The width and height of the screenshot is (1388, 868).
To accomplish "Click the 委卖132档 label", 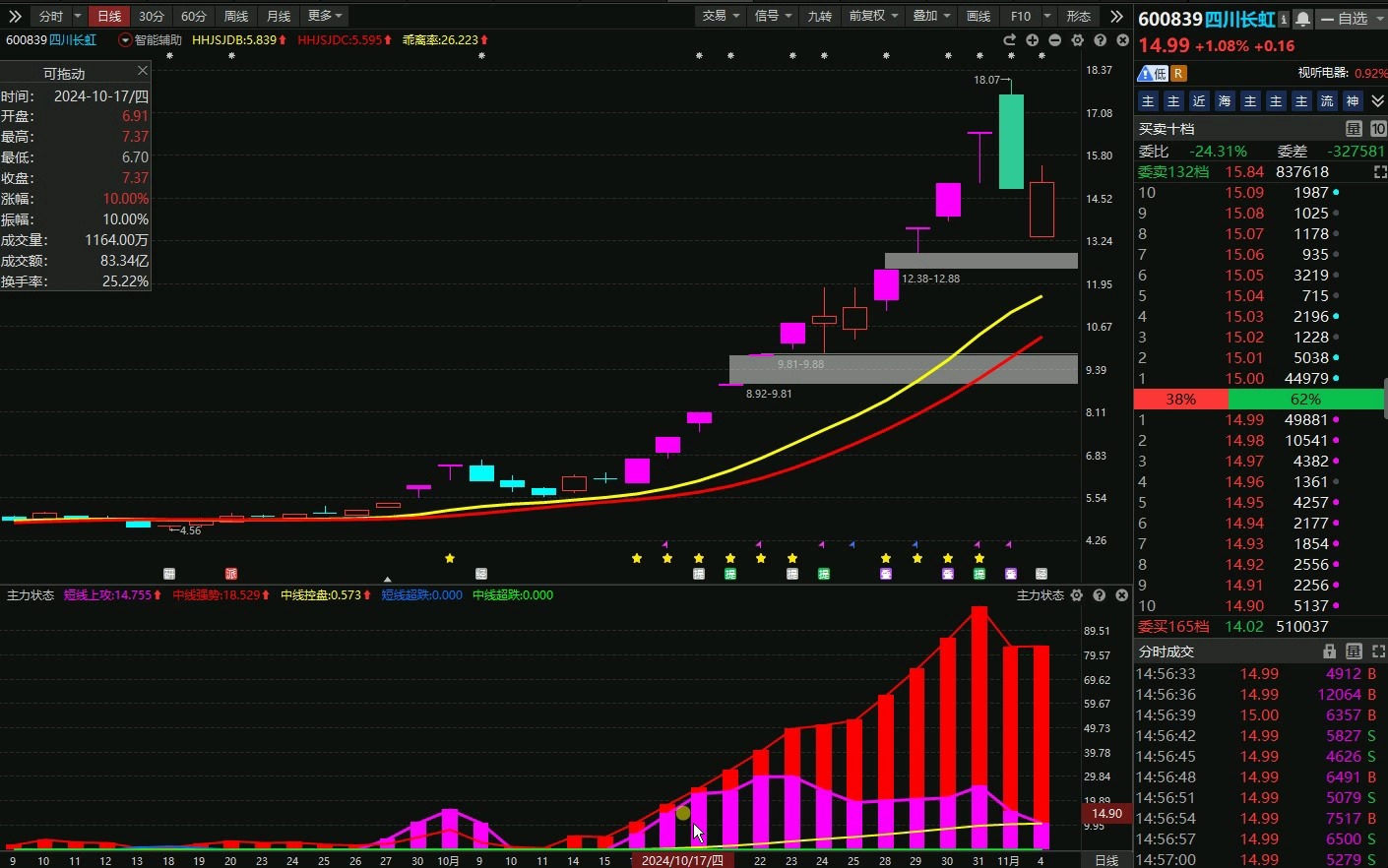I will (x=1173, y=171).
